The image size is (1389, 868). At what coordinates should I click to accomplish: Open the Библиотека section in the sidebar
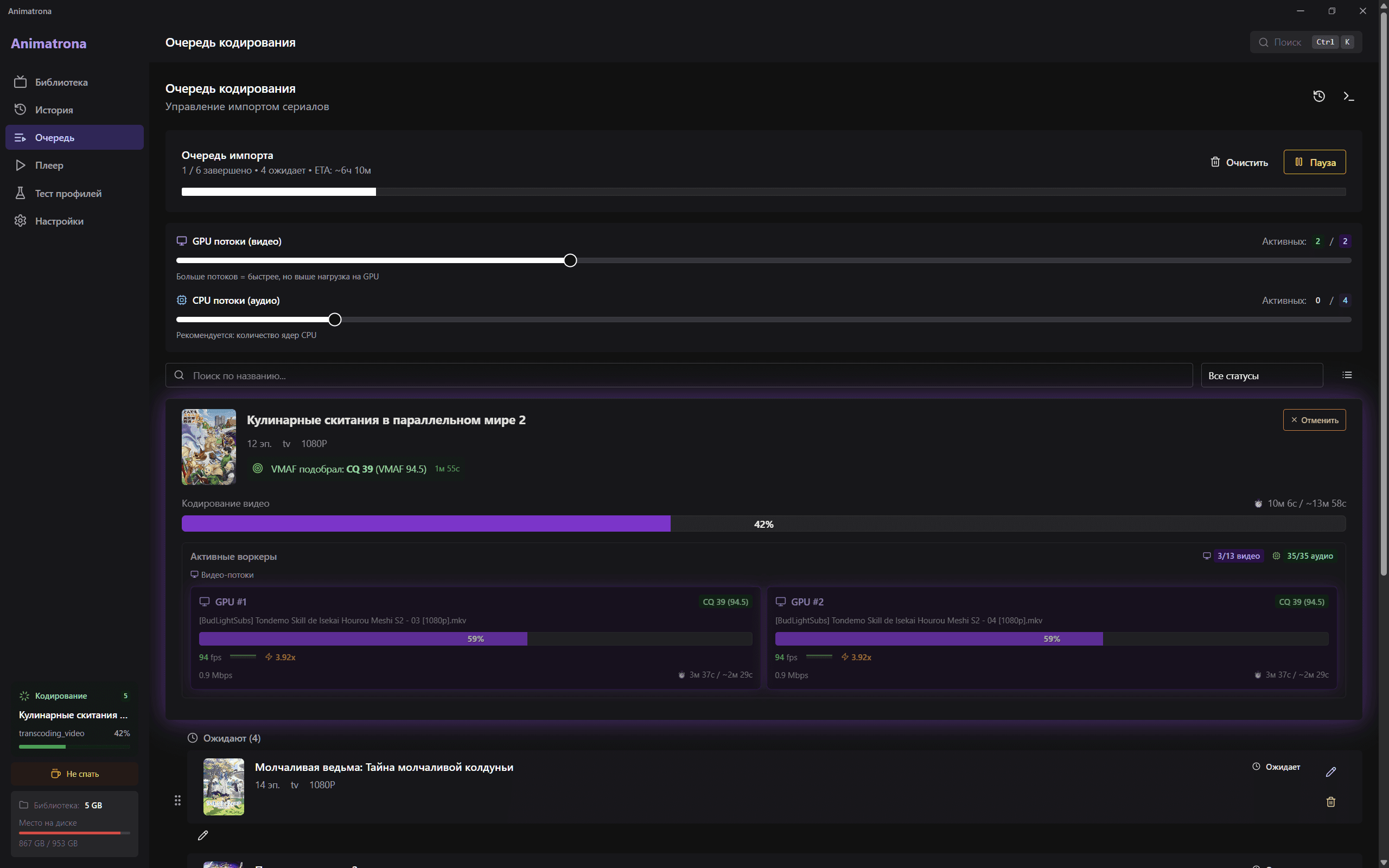point(61,82)
